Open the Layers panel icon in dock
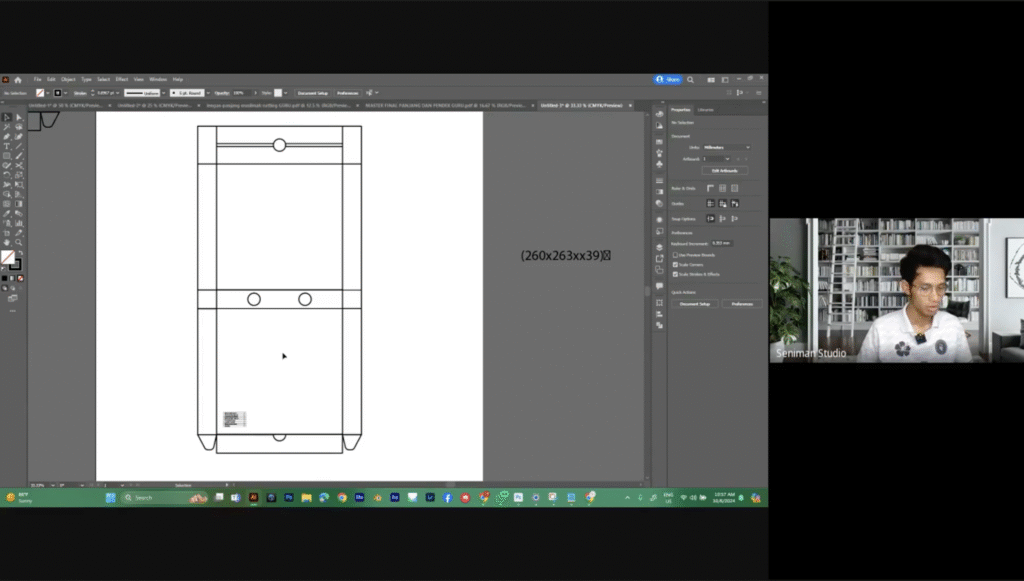The image size is (1024, 581). coord(659,246)
